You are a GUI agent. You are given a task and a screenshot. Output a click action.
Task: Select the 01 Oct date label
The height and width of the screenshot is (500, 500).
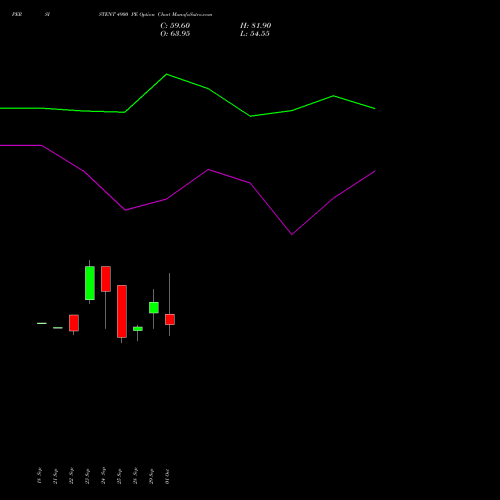tap(167, 476)
